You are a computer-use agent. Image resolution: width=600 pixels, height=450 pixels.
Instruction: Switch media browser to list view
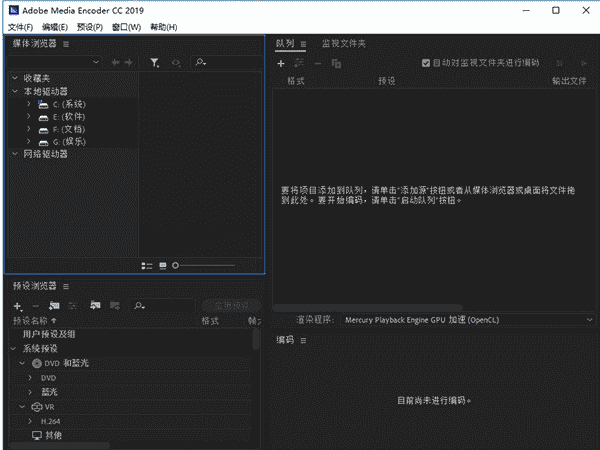[x=147, y=265]
